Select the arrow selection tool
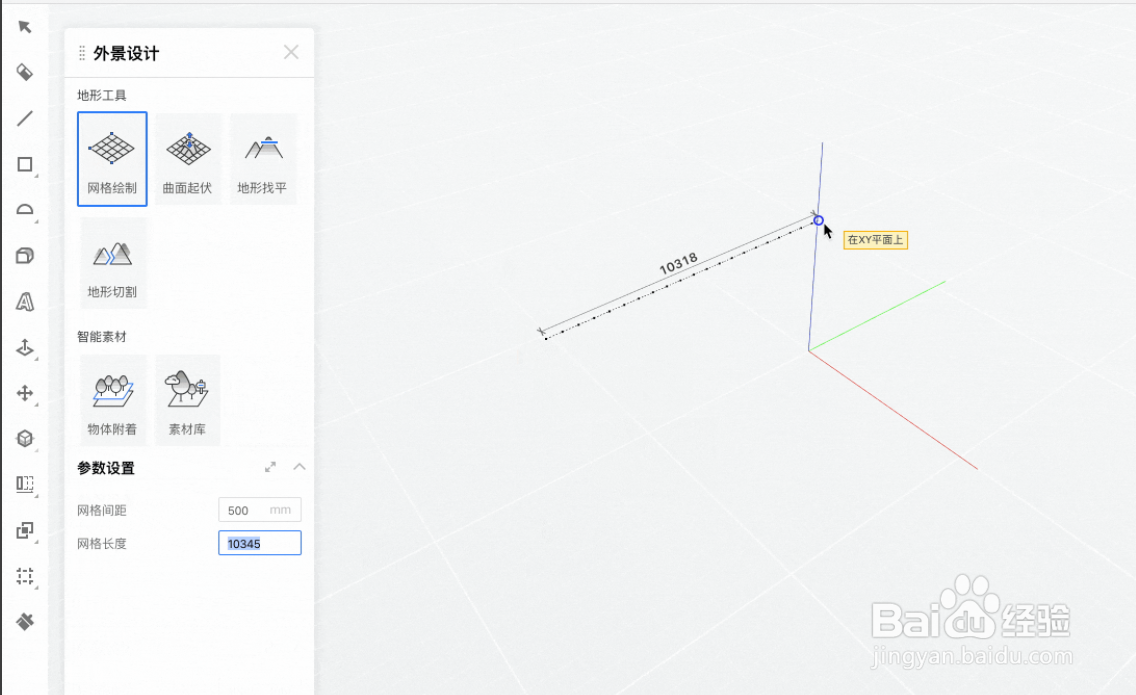Viewport: 1136px width, 695px height. tap(25, 27)
